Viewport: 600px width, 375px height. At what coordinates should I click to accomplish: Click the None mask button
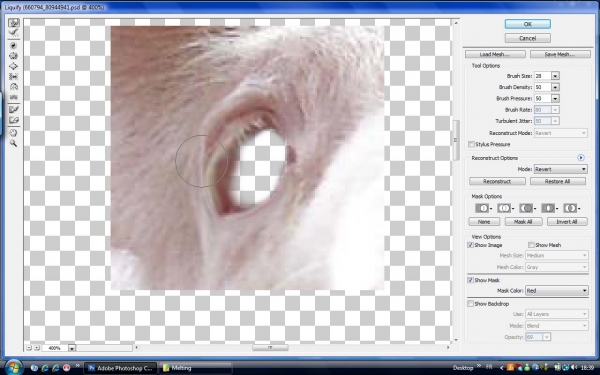(484, 222)
